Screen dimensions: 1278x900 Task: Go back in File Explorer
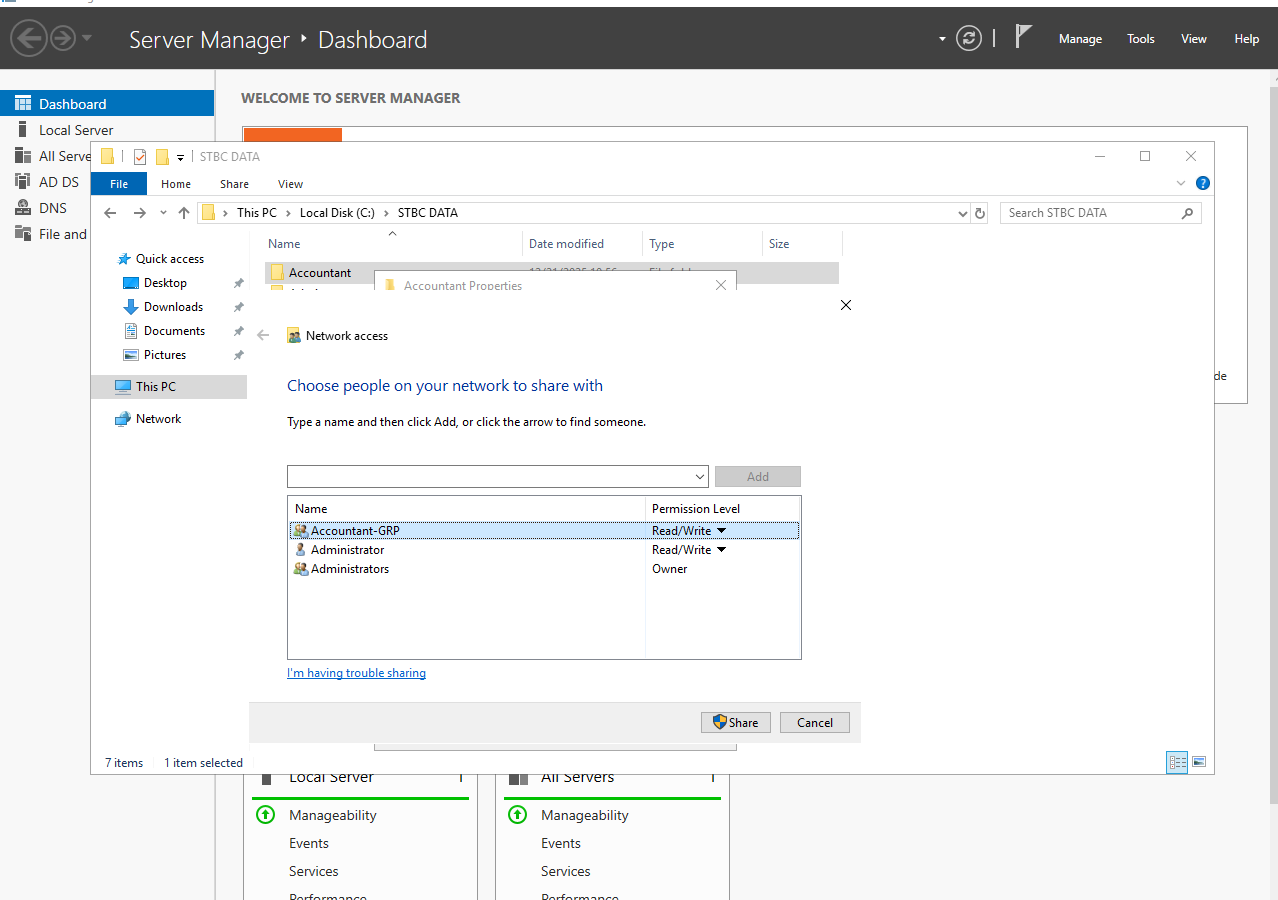pyautogui.click(x=111, y=213)
